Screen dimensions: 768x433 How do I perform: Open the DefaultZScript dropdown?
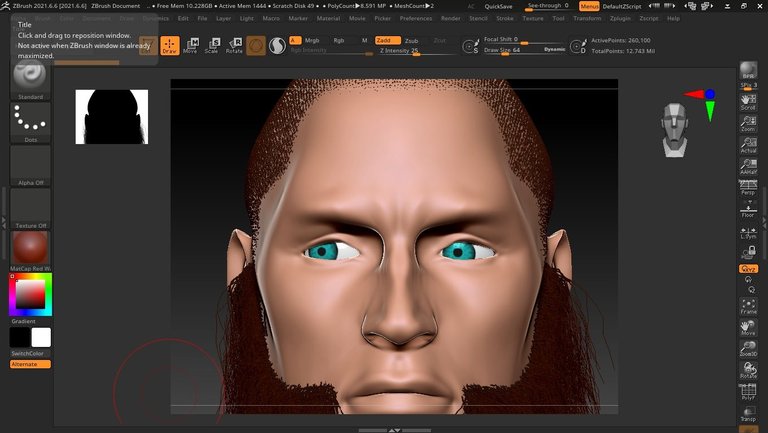click(x=622, y=6)
